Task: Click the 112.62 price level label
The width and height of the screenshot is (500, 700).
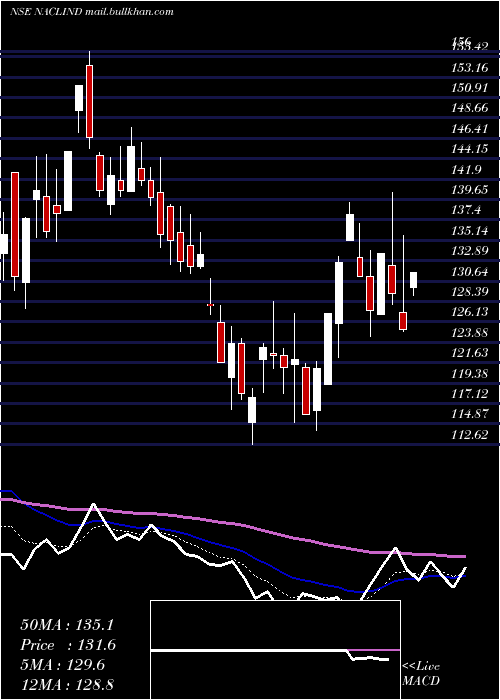Action: pos(469,434)
